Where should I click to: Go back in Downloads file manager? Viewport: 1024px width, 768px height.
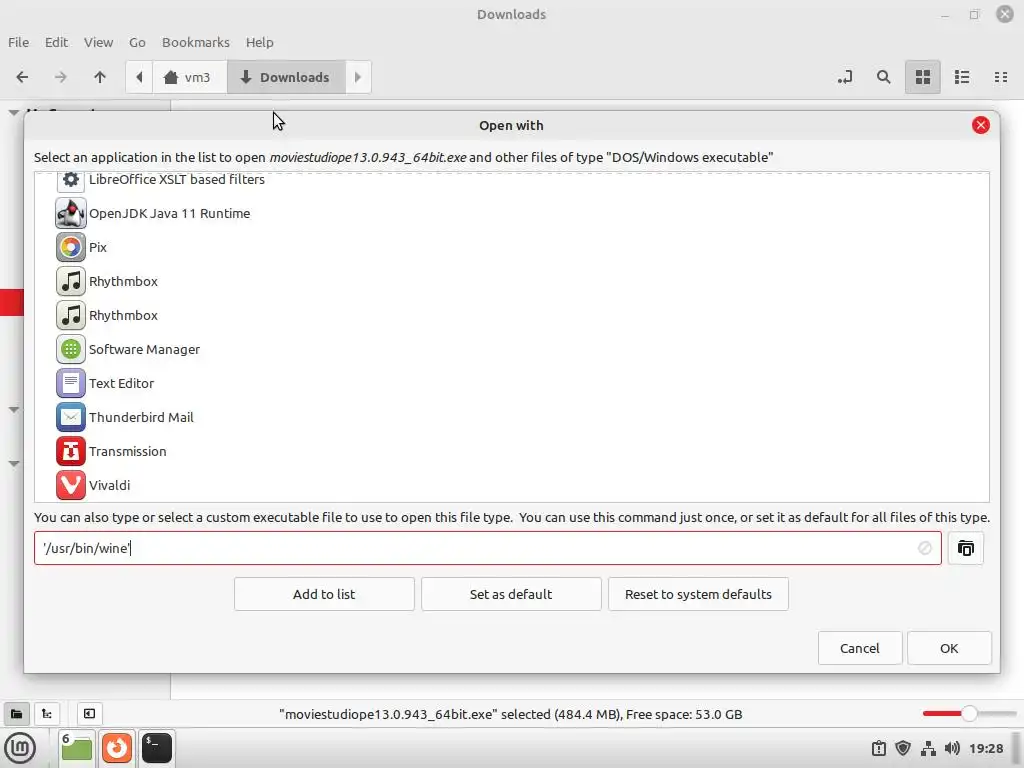(x=22, y=77)
